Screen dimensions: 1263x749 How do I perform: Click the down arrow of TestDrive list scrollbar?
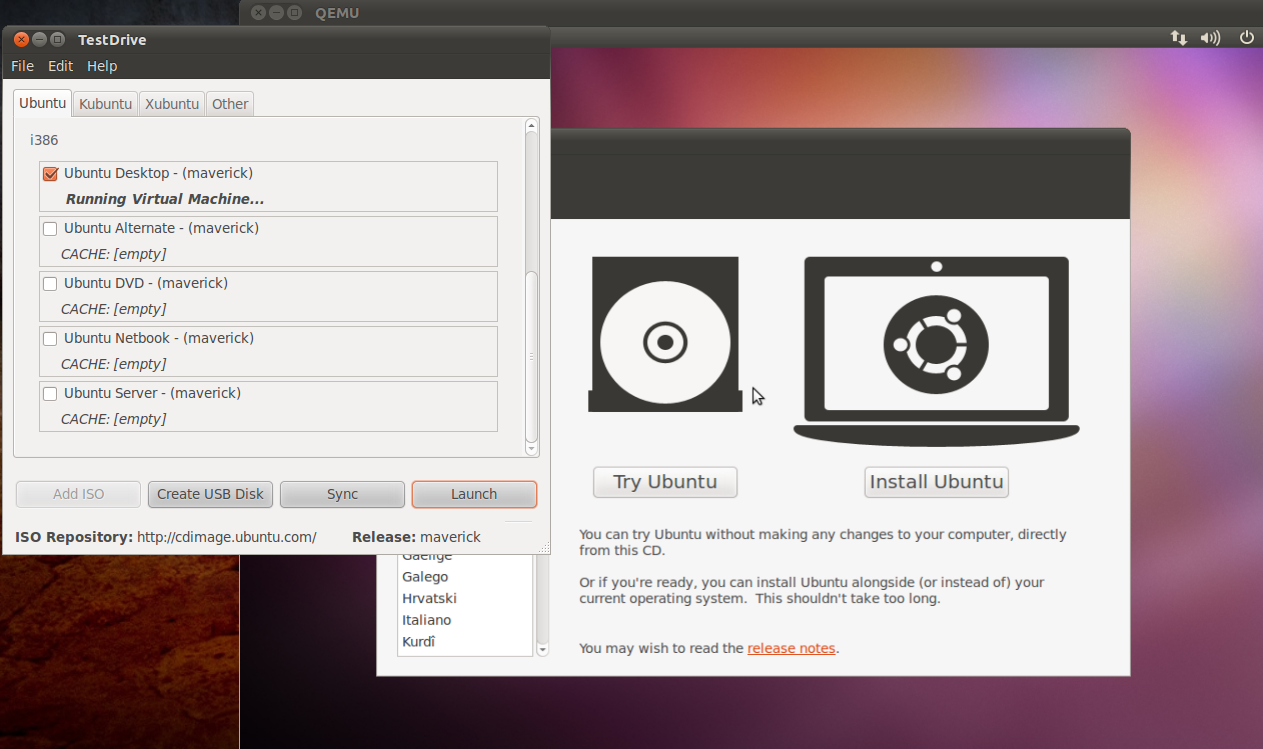pos(532,451)
